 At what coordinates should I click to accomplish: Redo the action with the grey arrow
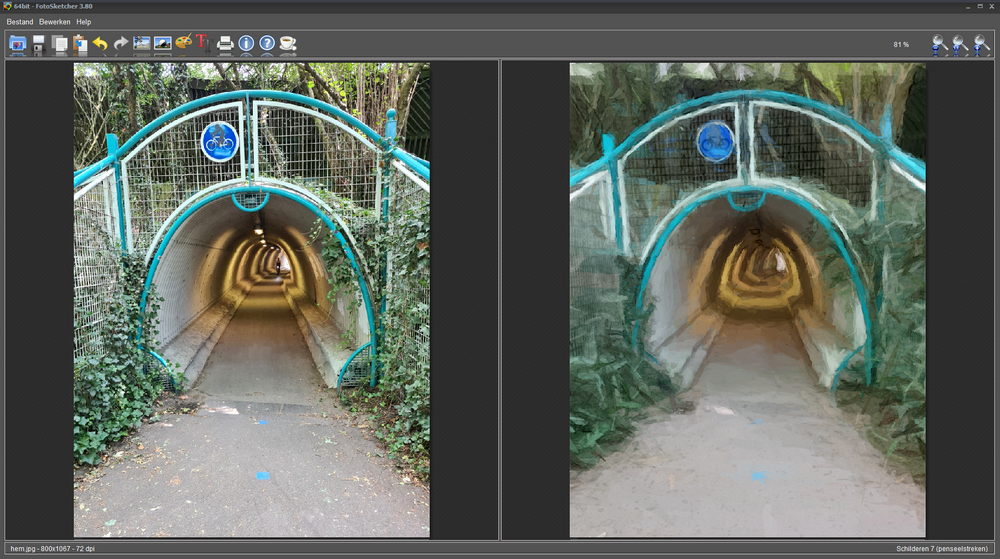(x=121, y=44)
